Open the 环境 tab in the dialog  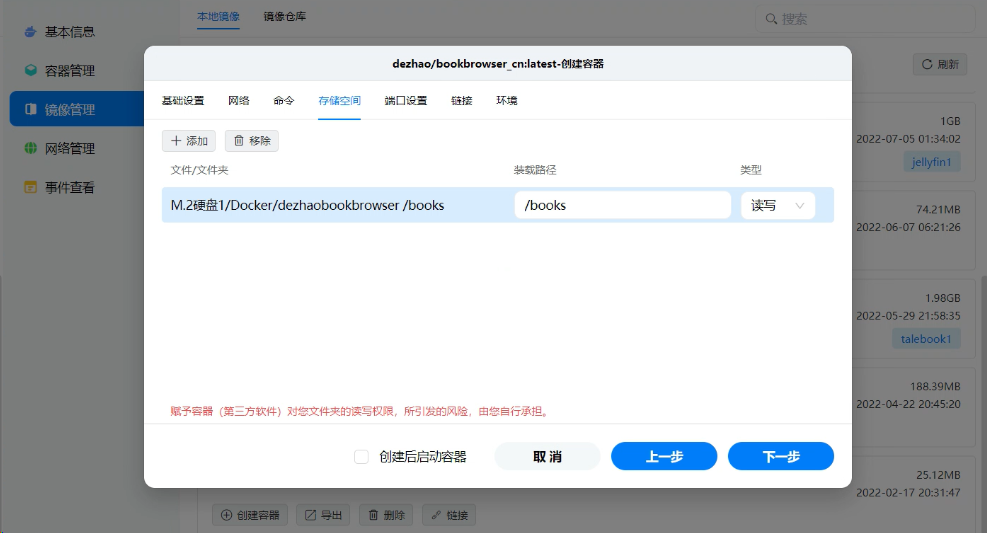(507, 101)
